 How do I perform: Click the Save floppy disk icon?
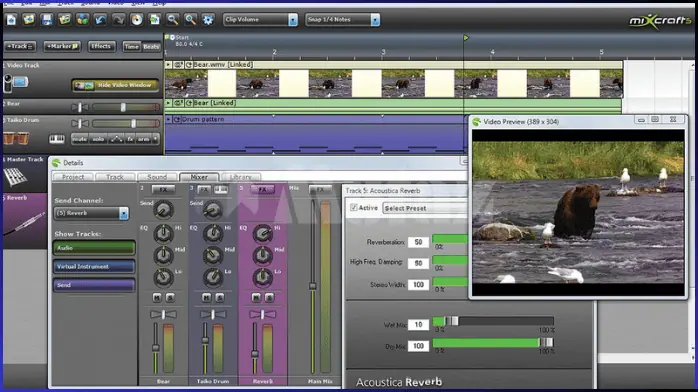(x=47, y=20)
